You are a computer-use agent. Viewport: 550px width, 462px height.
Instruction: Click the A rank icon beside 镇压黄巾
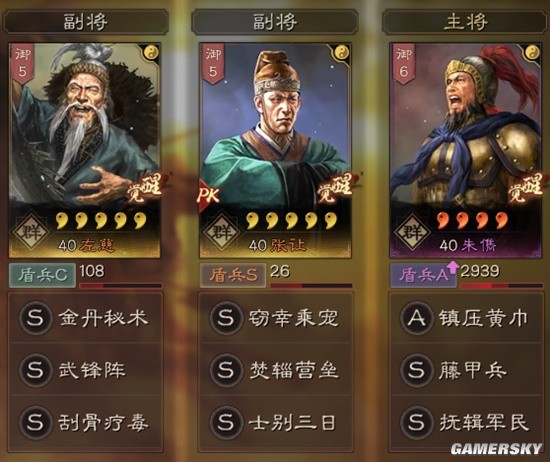tap(416, 317)
